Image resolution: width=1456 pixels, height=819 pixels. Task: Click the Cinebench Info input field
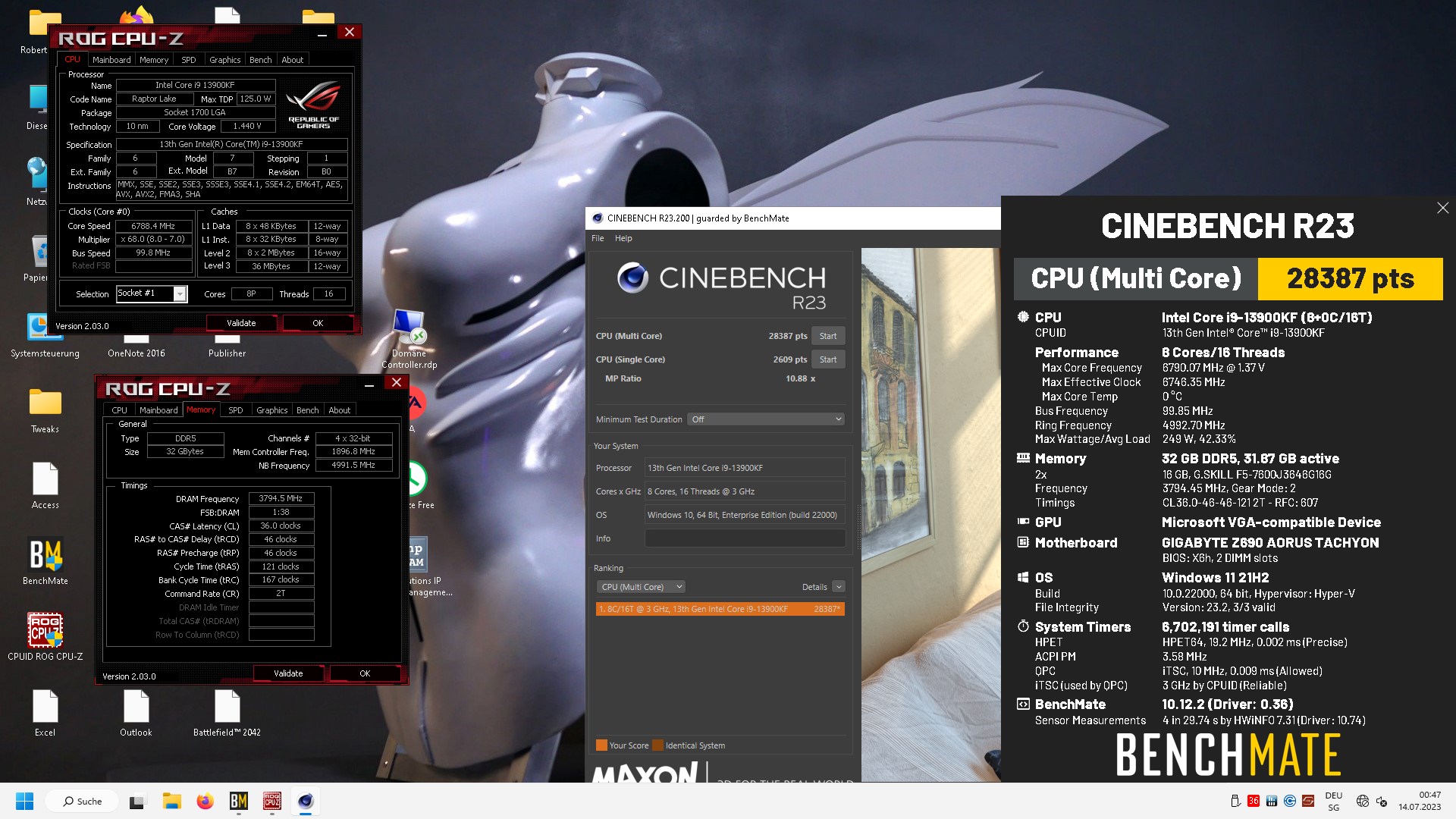coord(745,538)
